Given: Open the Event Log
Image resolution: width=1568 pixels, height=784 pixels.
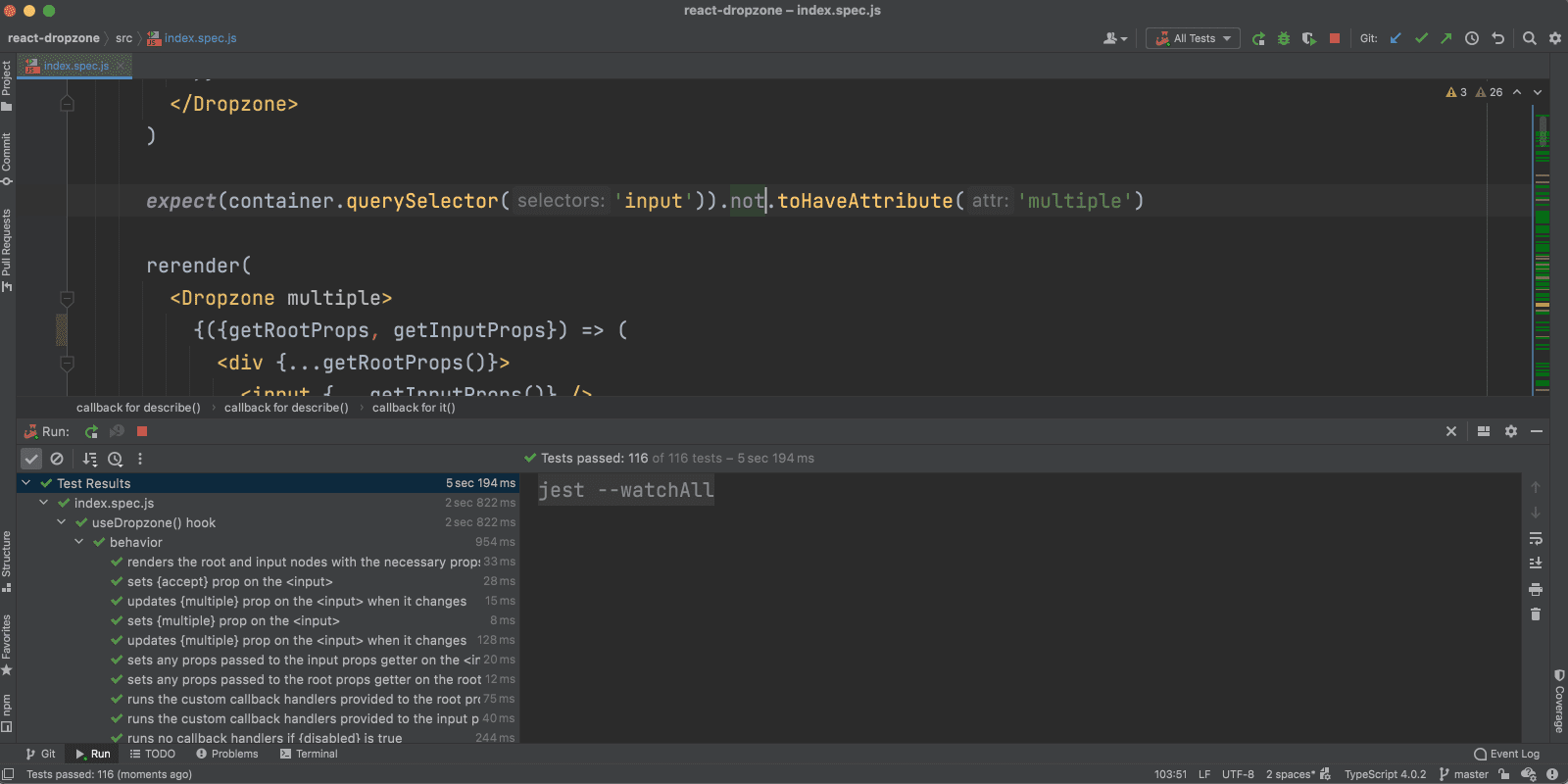Looking at the screenshot, I should click(x=1506, y=754).
